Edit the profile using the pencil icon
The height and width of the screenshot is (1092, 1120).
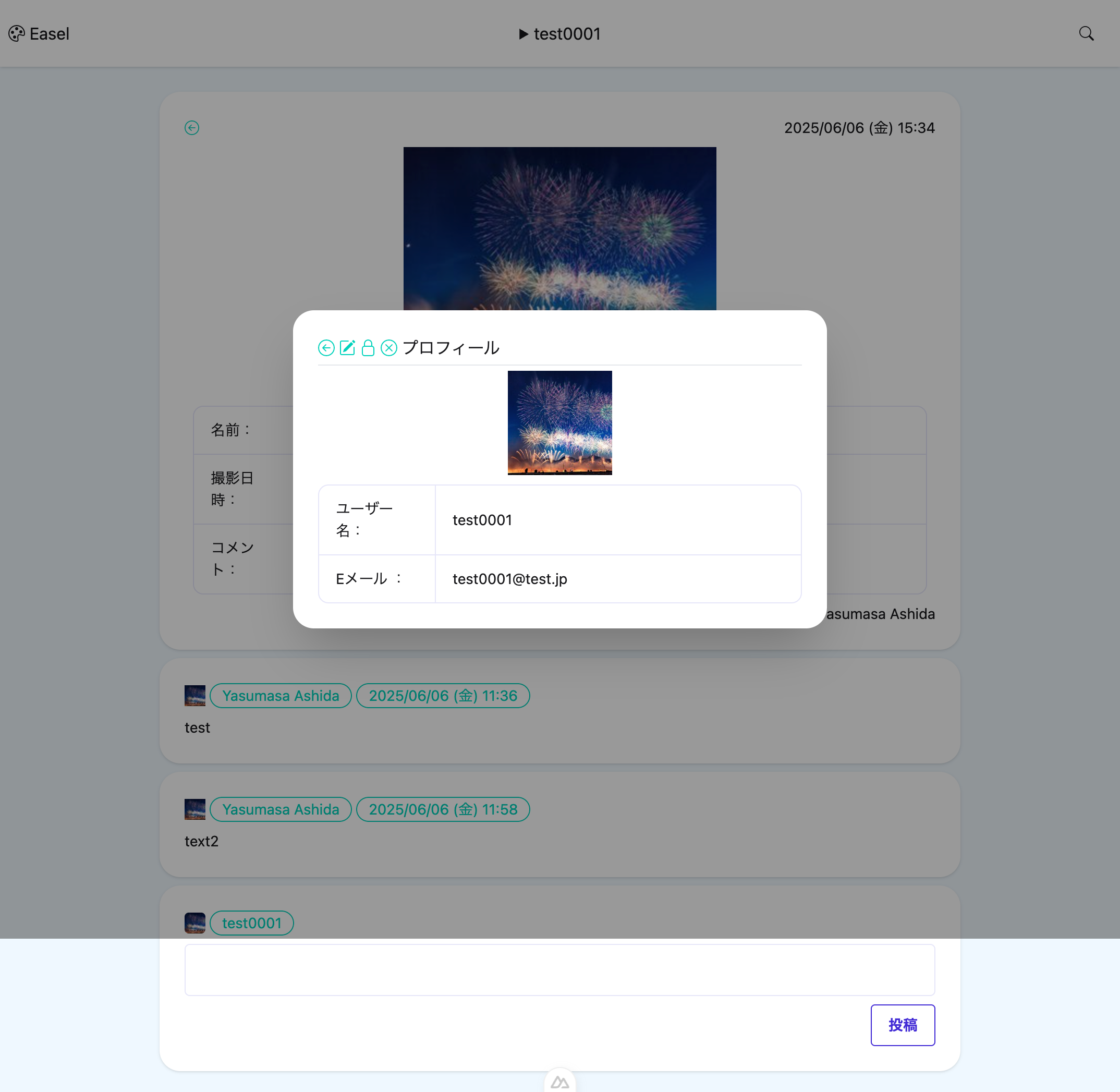point(347,347)
